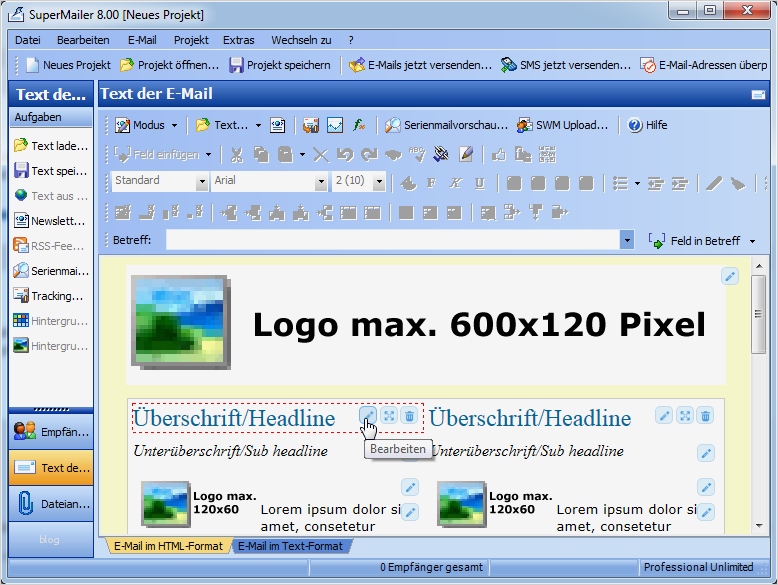Open the Datei menu
The width and height of the screenshot is (778, 585).
[28, 40]
